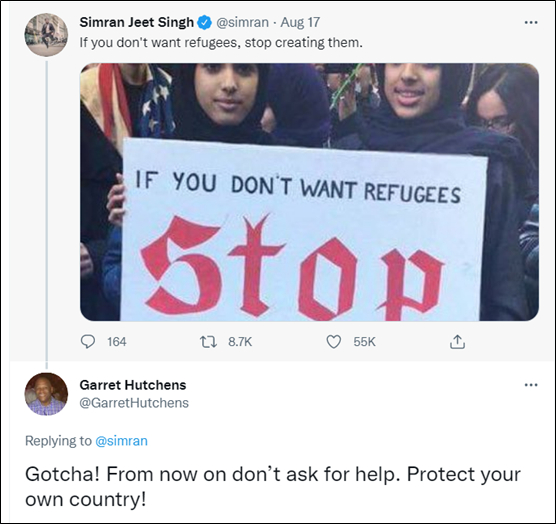Click the 55K likes count
This screenshot has height=524, width=556.
[364, 342]
